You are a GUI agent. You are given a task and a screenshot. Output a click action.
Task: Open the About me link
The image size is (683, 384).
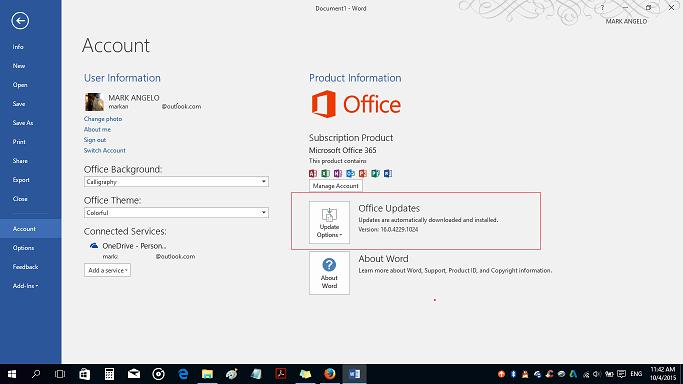97,129
